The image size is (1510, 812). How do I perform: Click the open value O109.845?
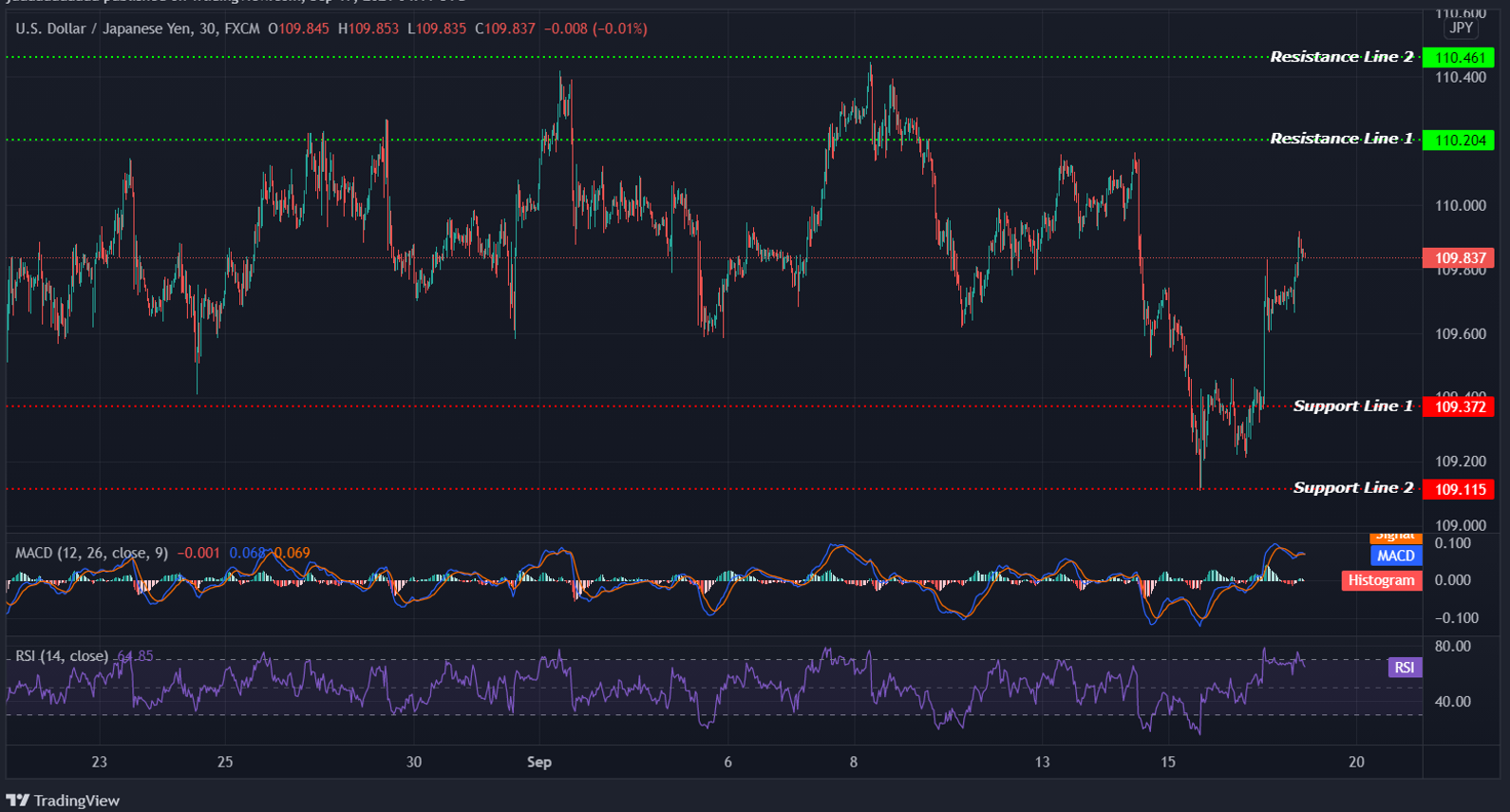298,28
